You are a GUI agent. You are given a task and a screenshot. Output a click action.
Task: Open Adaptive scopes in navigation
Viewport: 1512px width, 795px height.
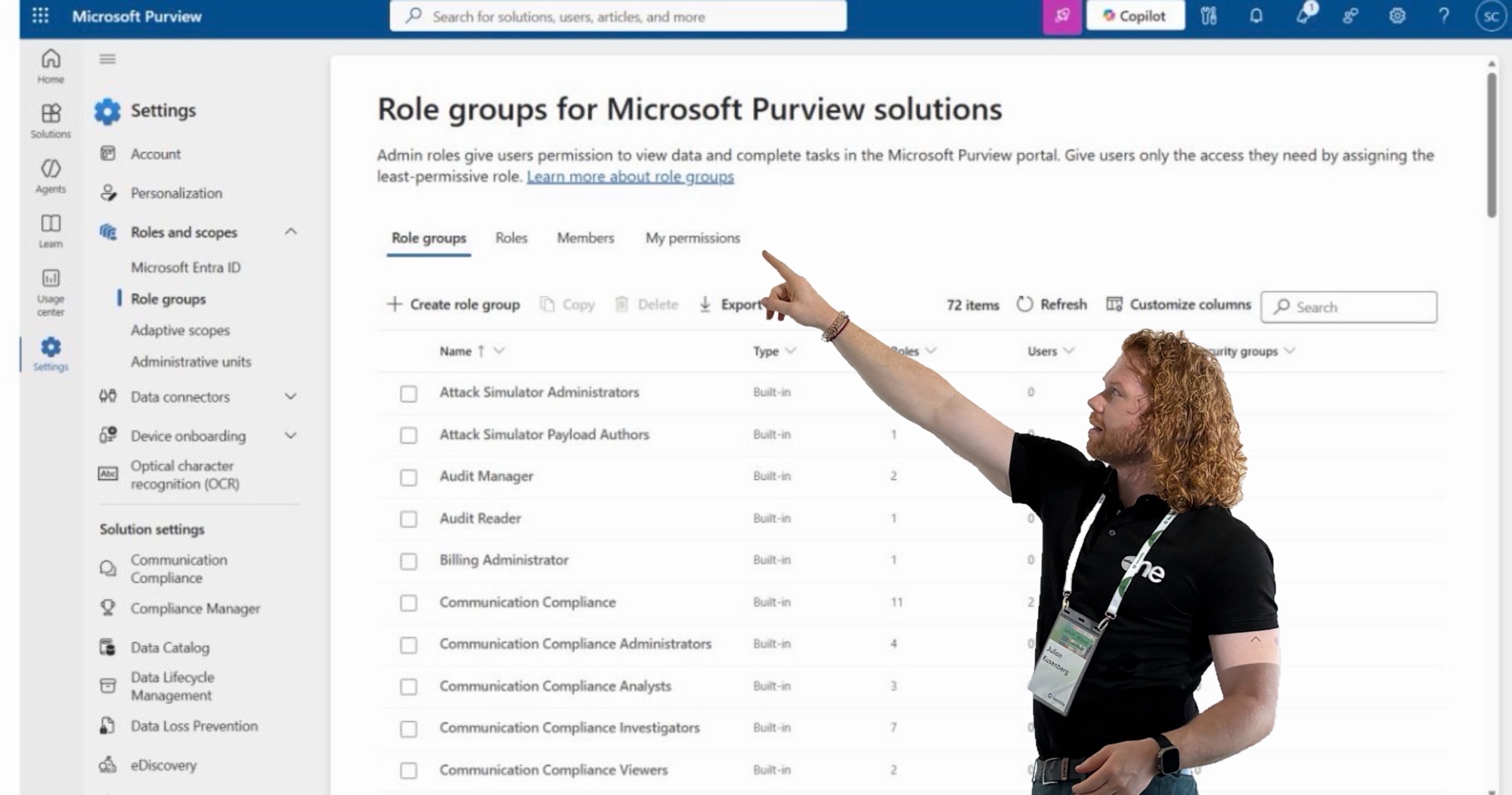coord(180,330)
